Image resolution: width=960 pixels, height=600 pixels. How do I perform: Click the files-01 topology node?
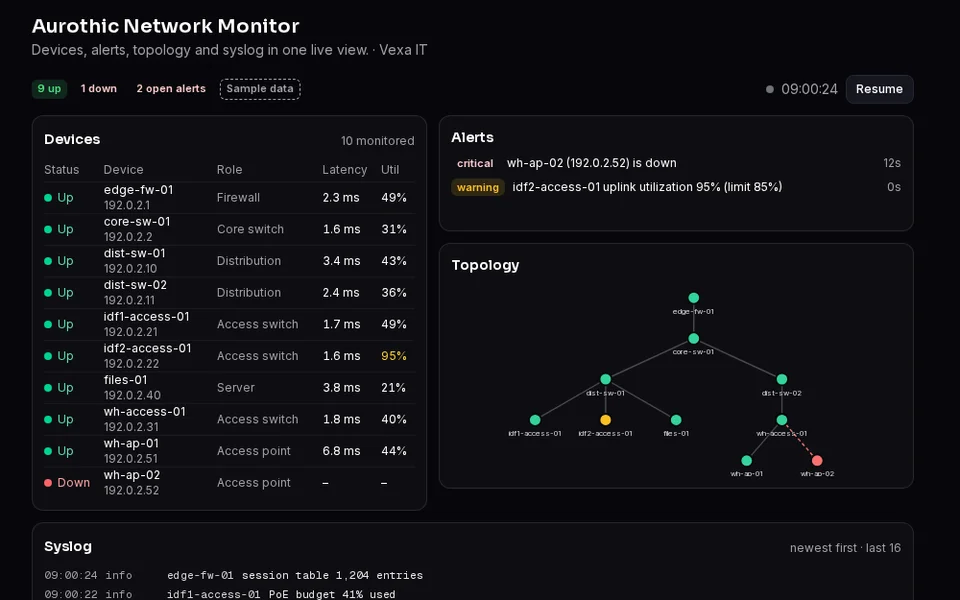tap(676, 420)
